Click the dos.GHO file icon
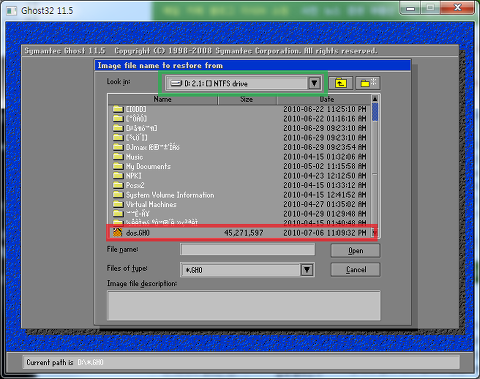The image size is (480, 379). point(117,232)
